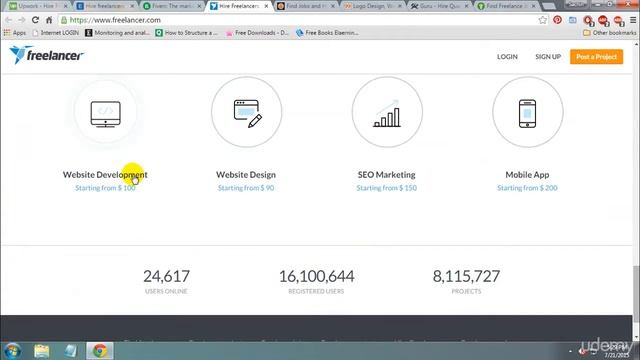
Task: Click the Freelancer logo
Action: click(x=47, y=55)
